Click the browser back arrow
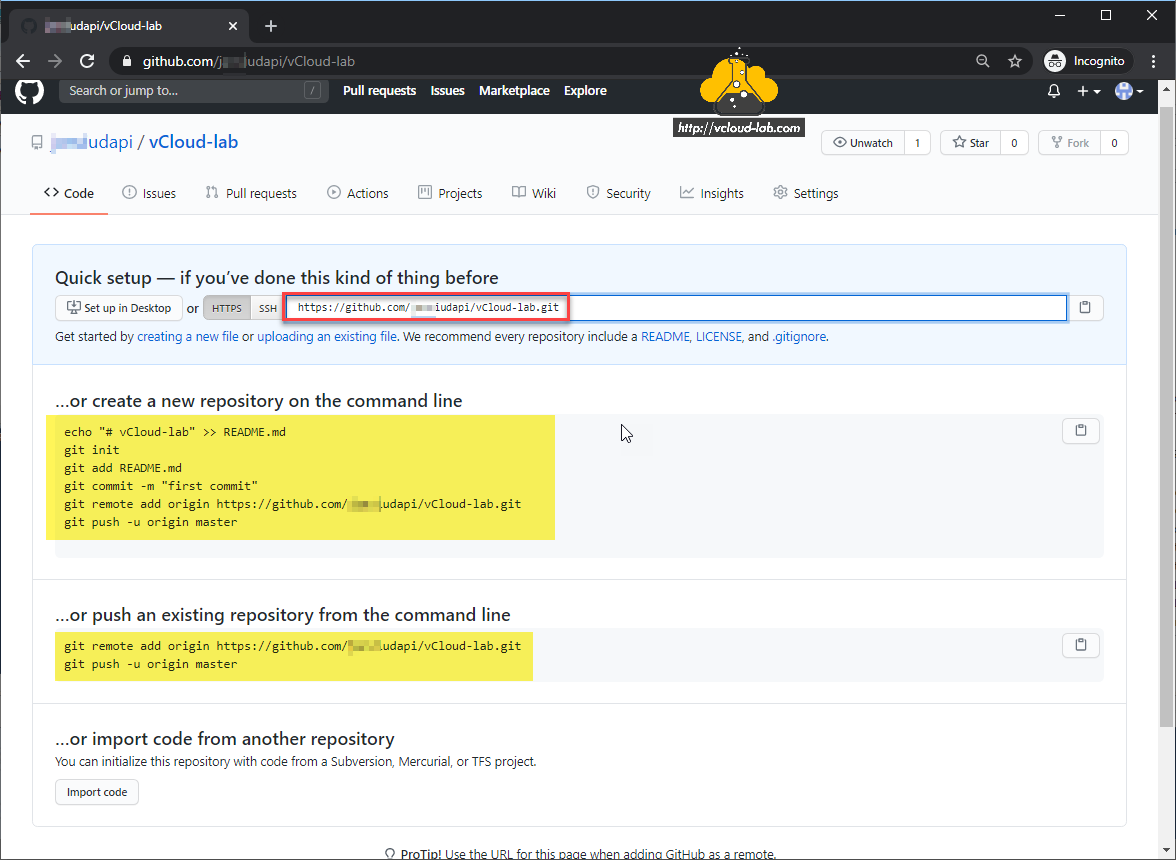Screen dimensions: 1176x860 tap(23, 61)
